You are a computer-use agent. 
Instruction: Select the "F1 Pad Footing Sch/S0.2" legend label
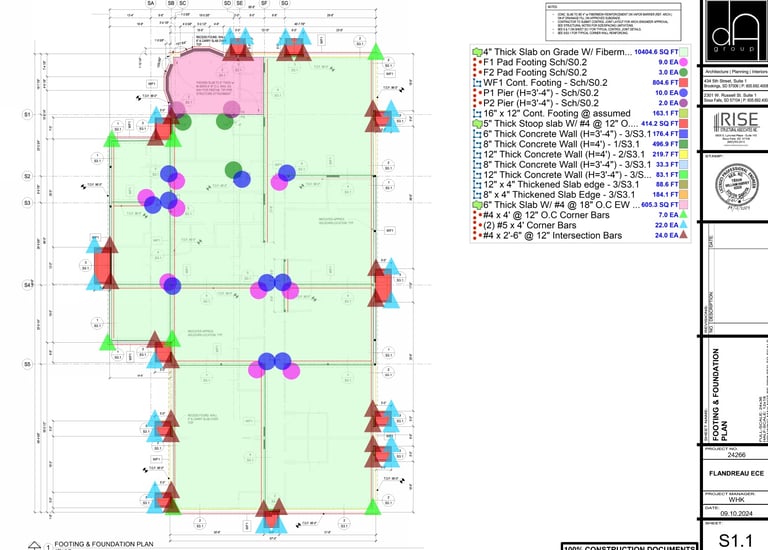[535, 62]
